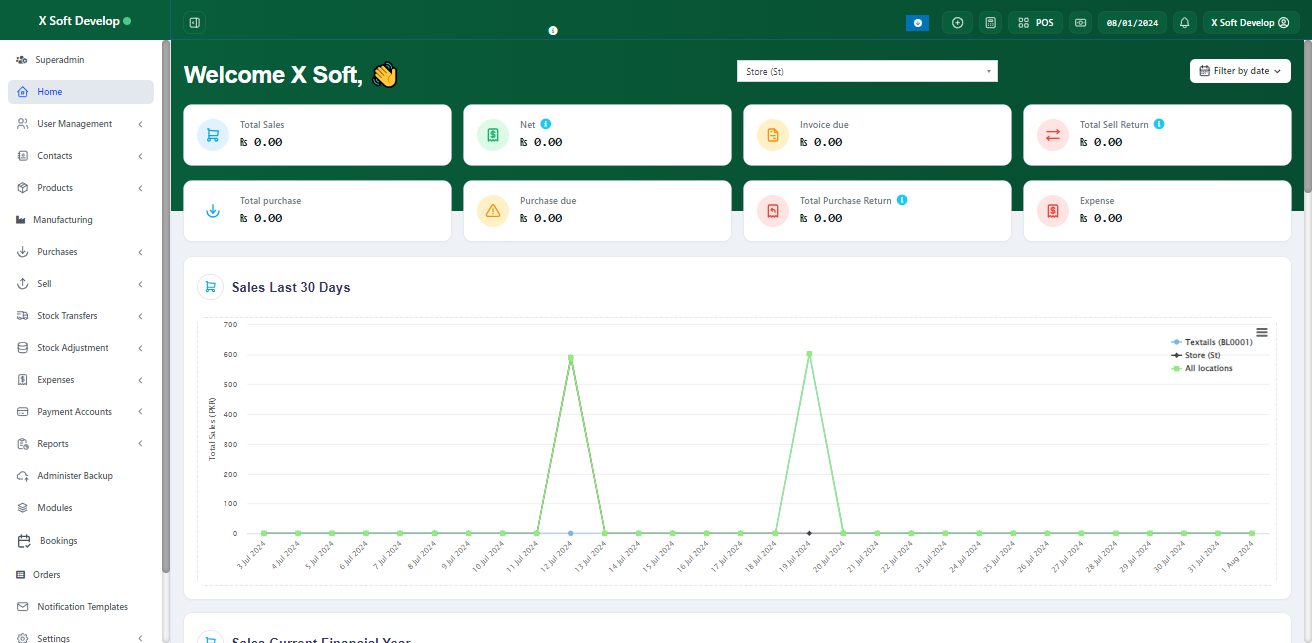1312x643 pixels.
Task: Toggle the Textails (BL0001) series in legend
Action: pyautogui.click(x=1217, y=342)
